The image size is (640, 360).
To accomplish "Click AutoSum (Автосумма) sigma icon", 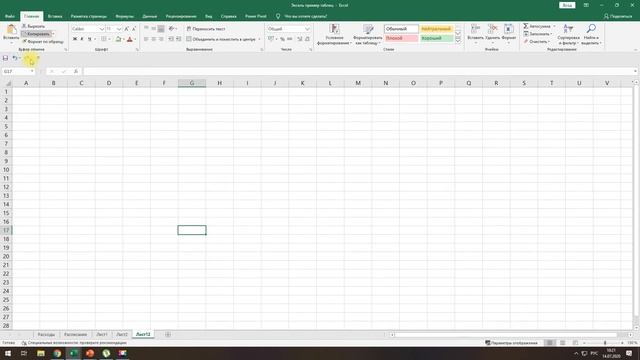I will (x=526, y=26).
